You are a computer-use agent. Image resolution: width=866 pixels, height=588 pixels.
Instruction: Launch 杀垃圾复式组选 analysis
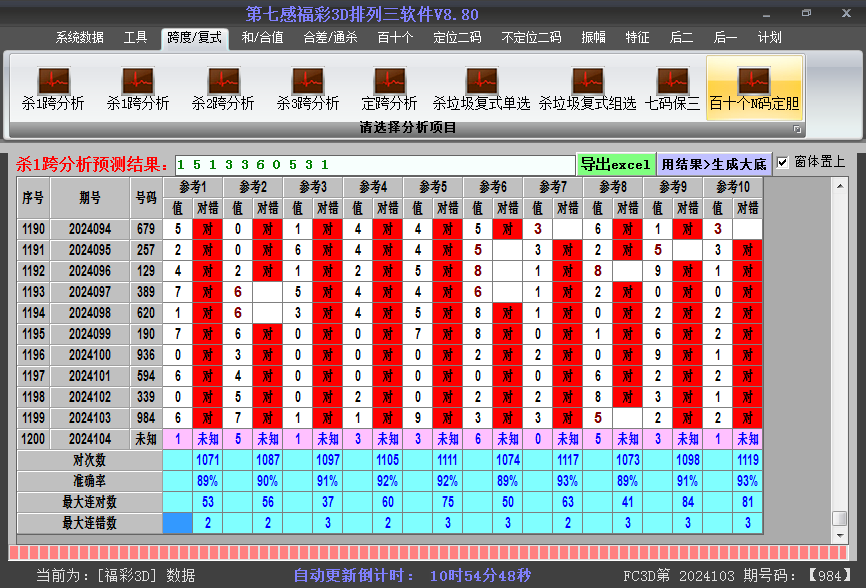point(587,88)
